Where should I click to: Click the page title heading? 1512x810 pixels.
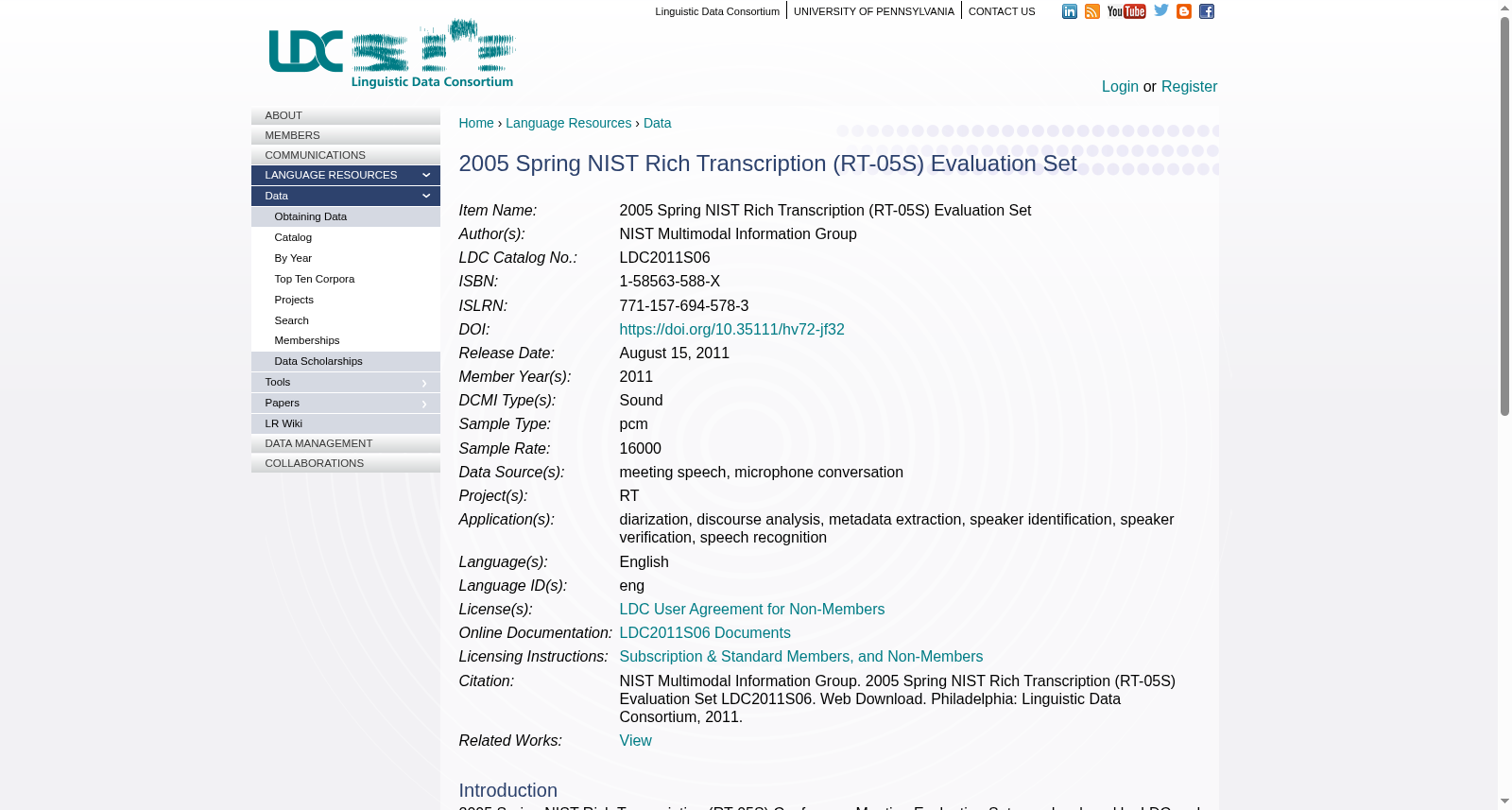(x=767, y=164)
